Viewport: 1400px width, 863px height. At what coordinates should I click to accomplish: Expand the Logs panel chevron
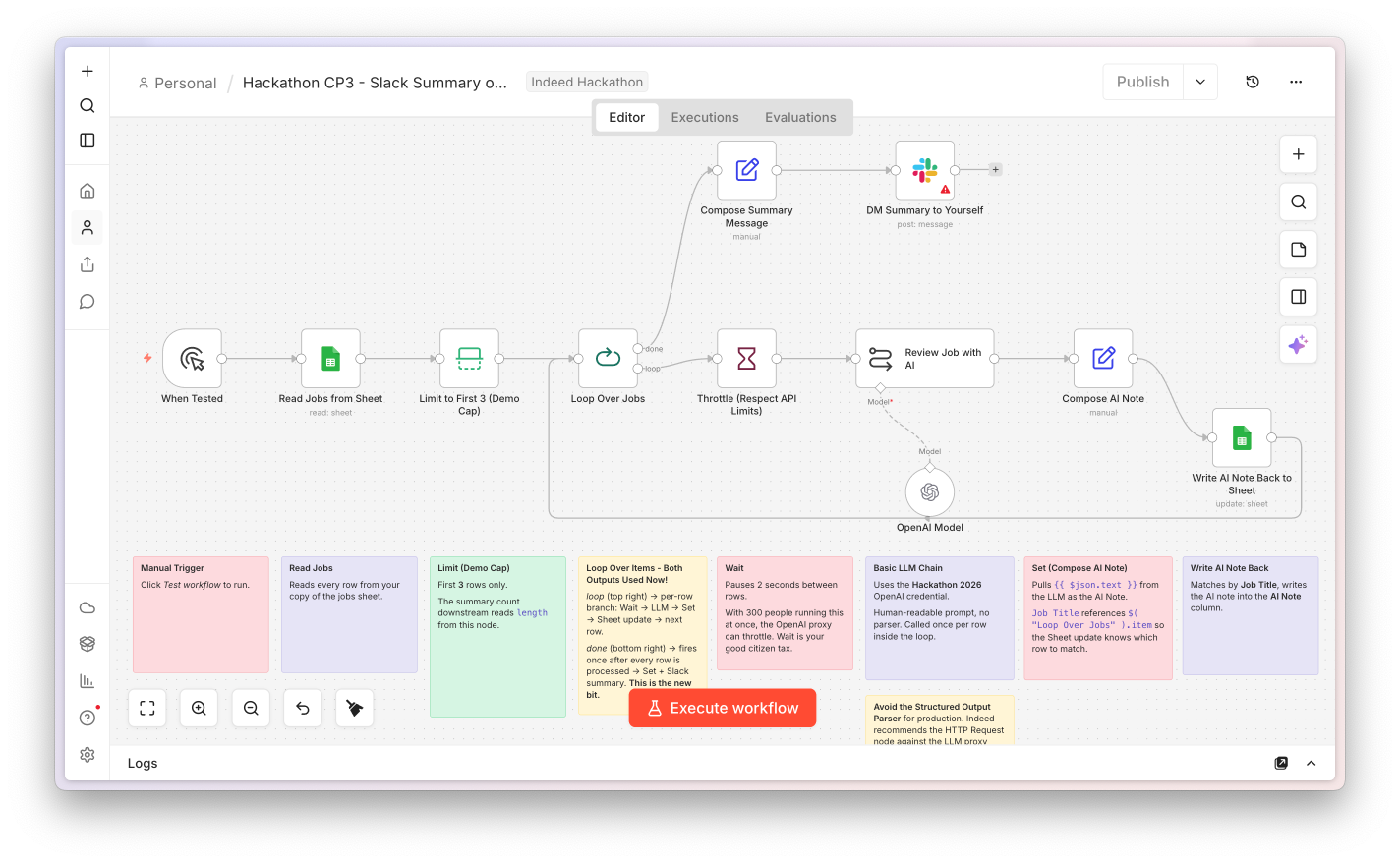1311,763
